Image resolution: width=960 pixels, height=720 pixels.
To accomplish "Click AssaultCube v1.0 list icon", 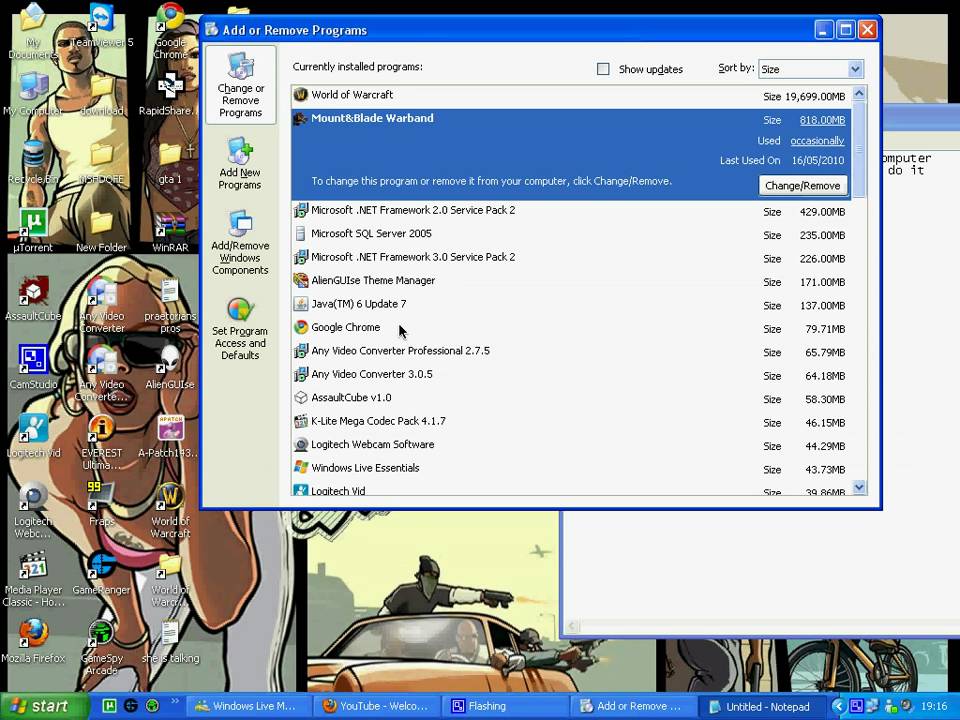I will (x=301, y=398).
